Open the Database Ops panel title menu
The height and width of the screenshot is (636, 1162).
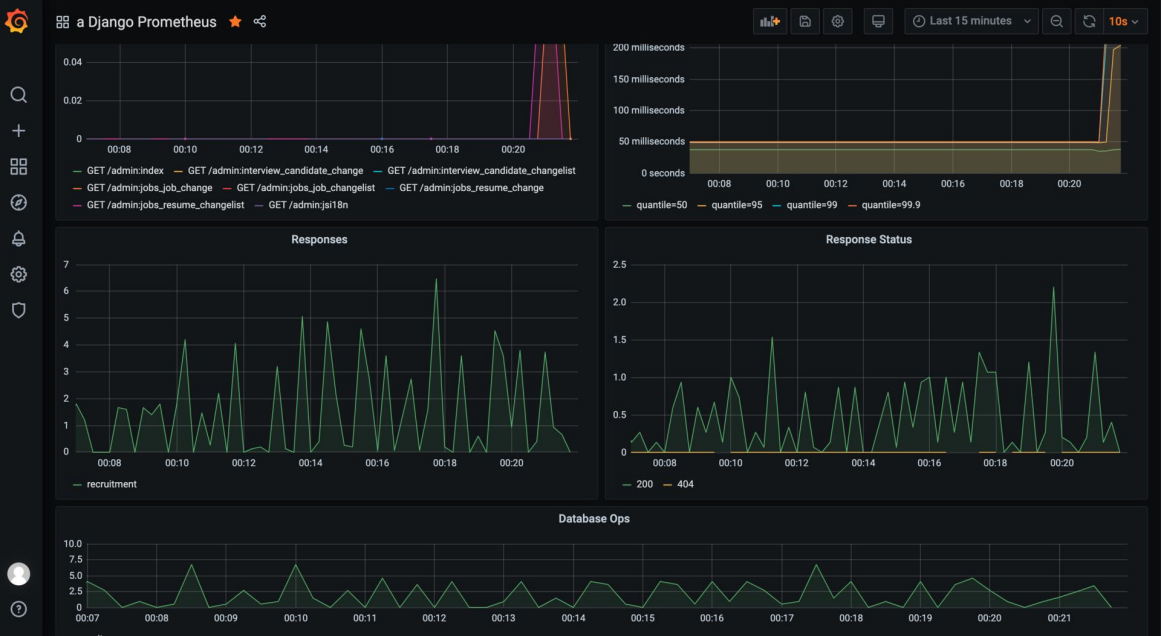click(594, 519)
